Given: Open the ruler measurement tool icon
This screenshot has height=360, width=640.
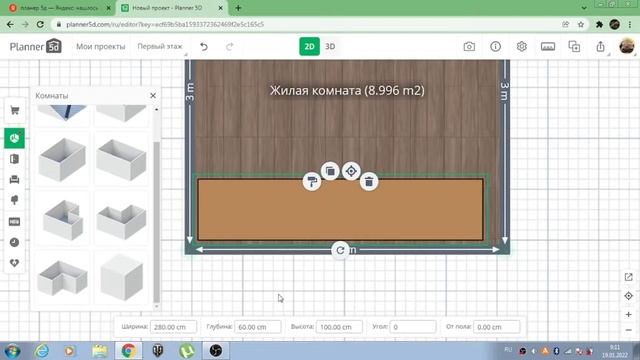Looking at the screenshot, I should (548, 47).
